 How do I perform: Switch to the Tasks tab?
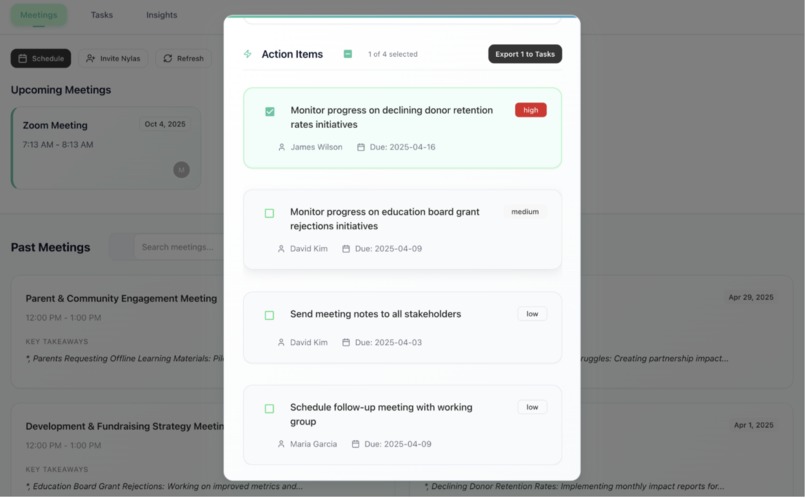[102, 15]
